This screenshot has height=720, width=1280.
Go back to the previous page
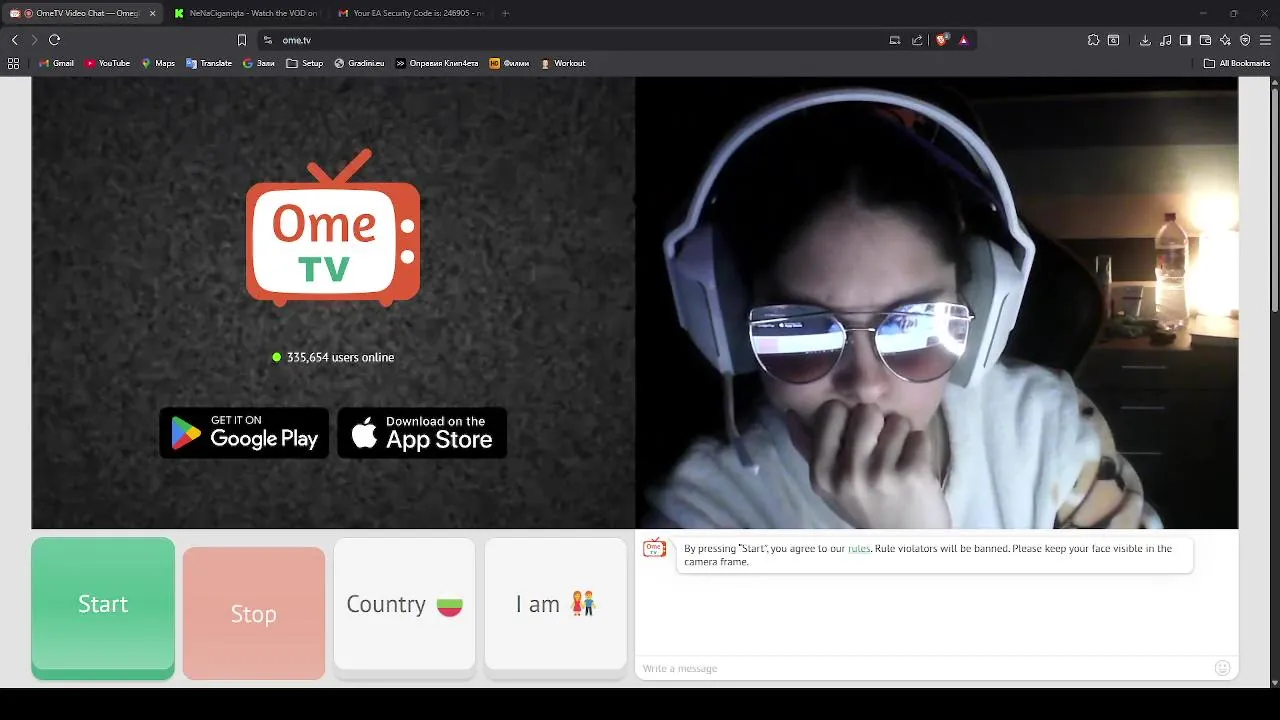click(x=14, y=40)
